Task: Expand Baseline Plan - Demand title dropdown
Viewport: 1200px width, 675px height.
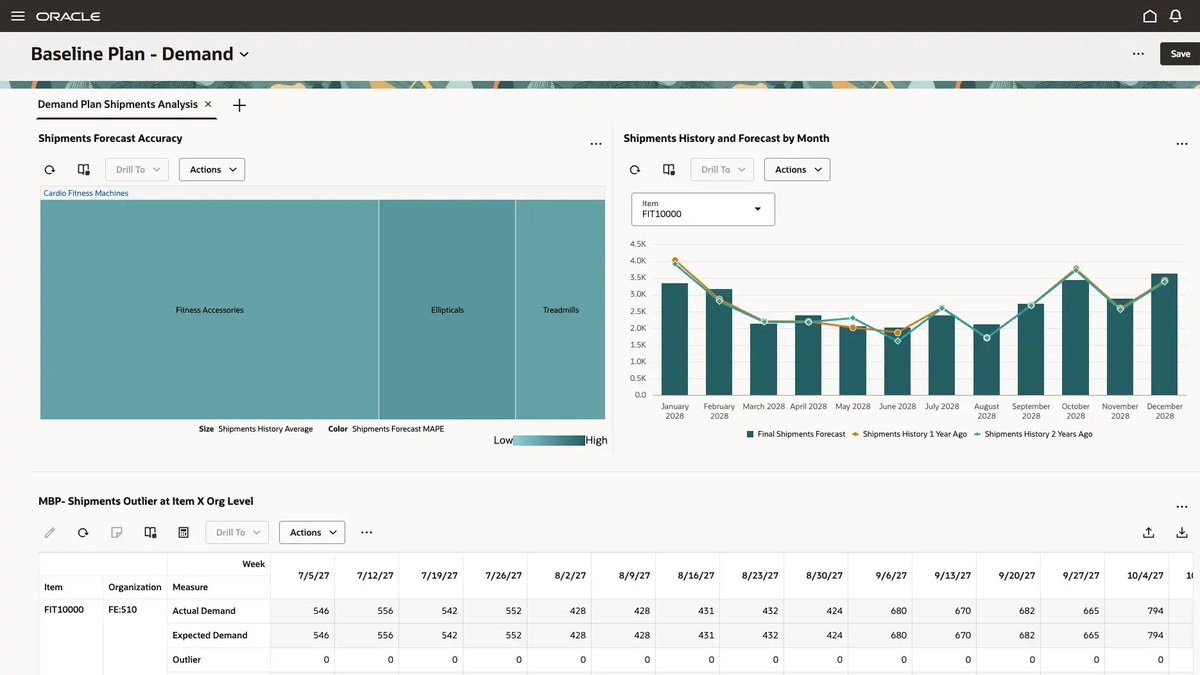Action: point(244,55)
